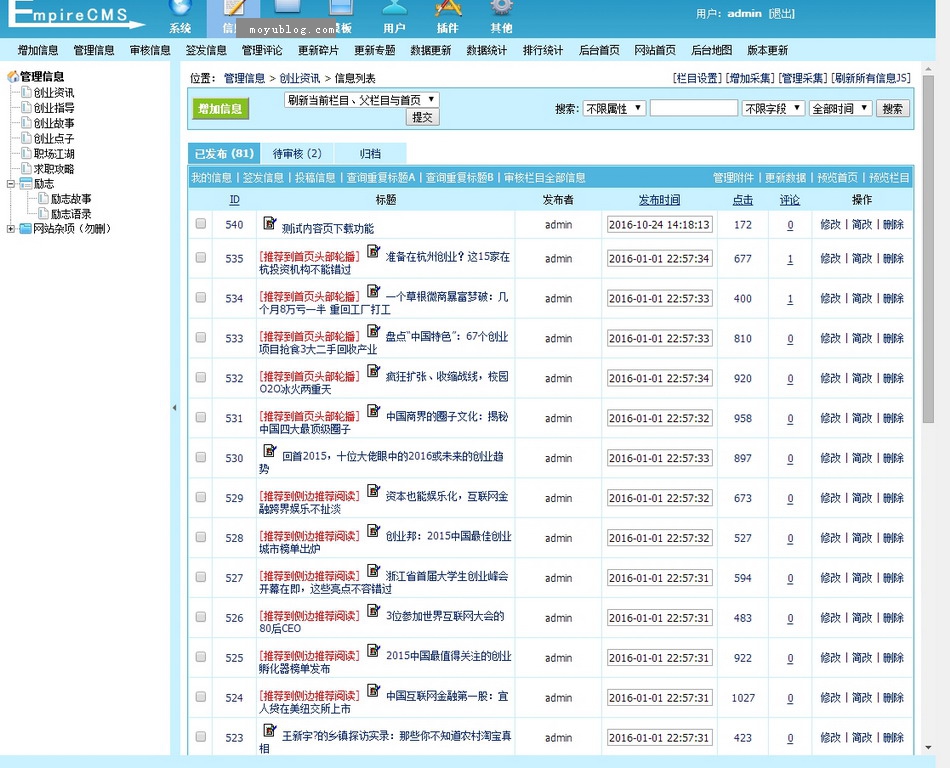Tick the checkbox for row ID 528
Viewport: 950px width, 768px height.
[201, 537]
